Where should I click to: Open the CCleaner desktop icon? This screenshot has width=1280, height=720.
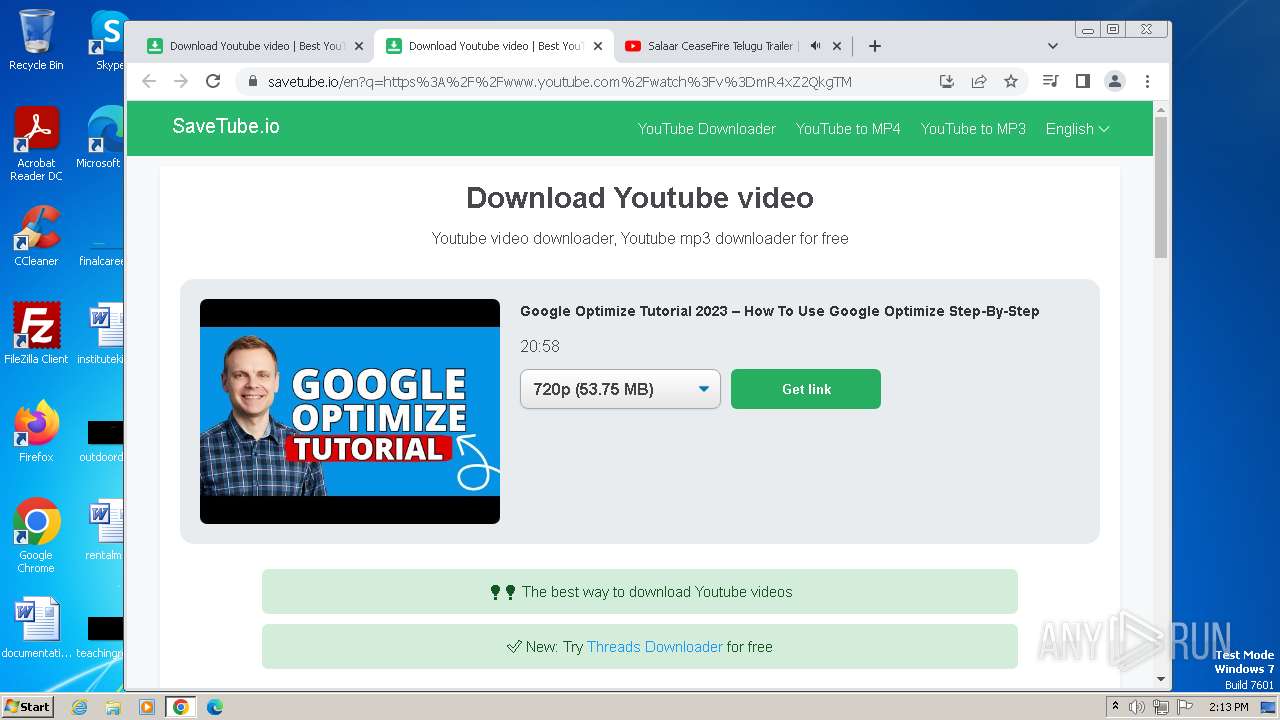36,236
